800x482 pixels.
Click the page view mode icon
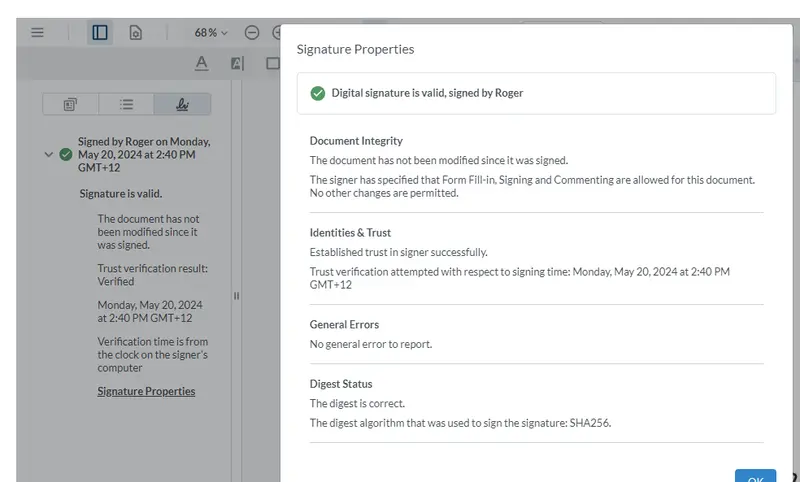tap(136, 33)
